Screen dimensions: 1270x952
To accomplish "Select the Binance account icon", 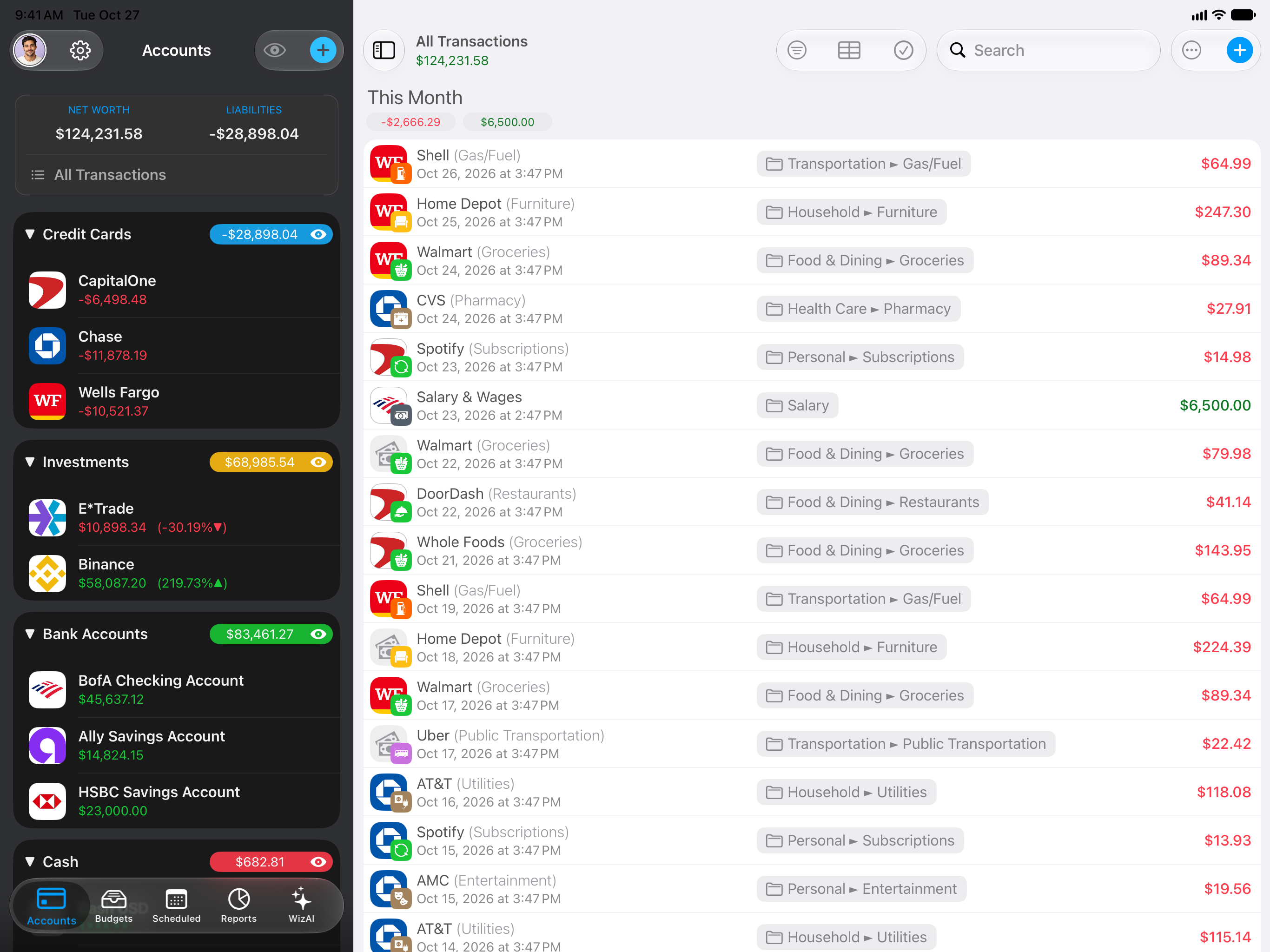I will [48, 574].
